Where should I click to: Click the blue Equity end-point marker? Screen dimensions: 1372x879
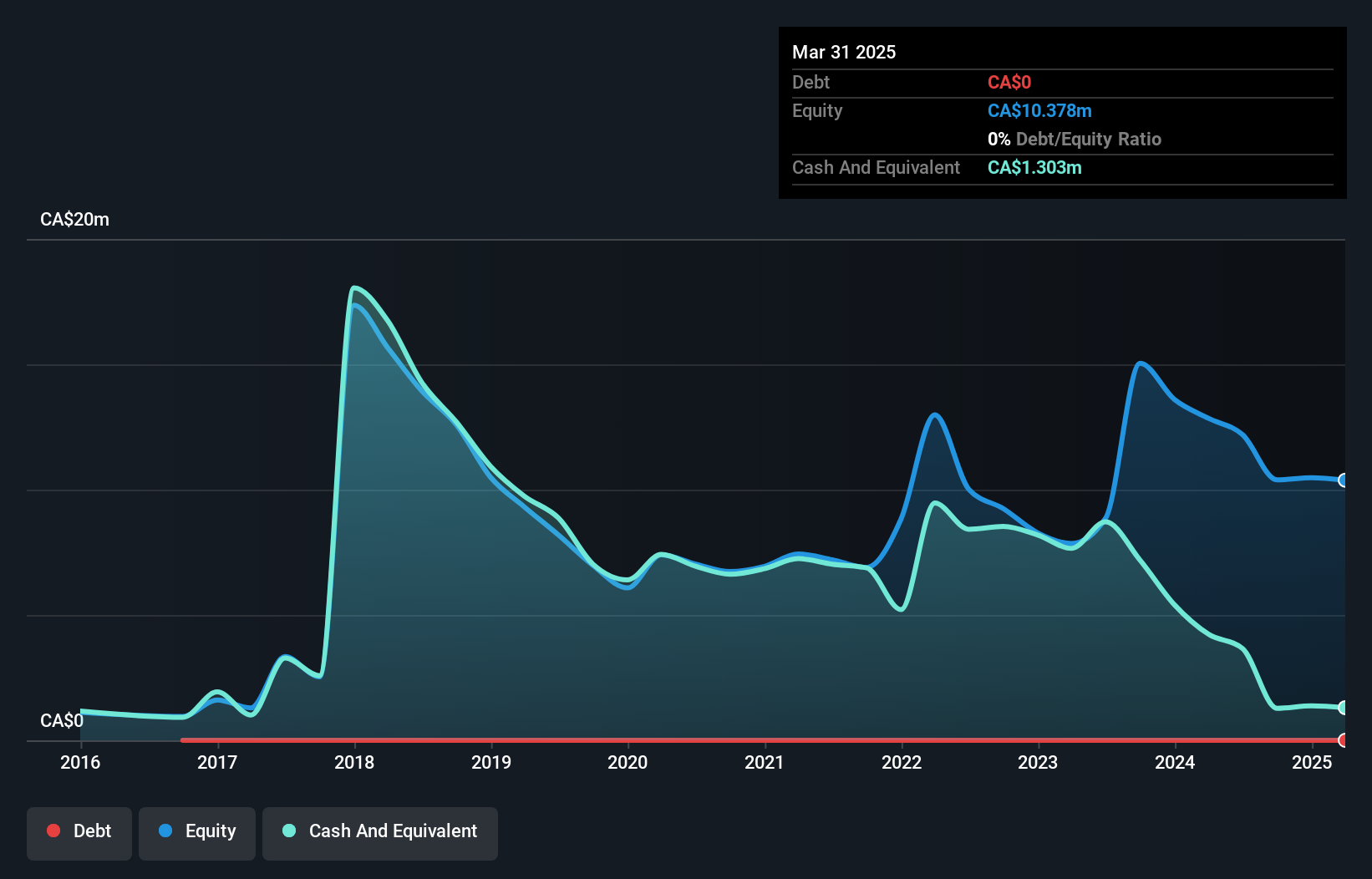click(x=1343, y=480)
